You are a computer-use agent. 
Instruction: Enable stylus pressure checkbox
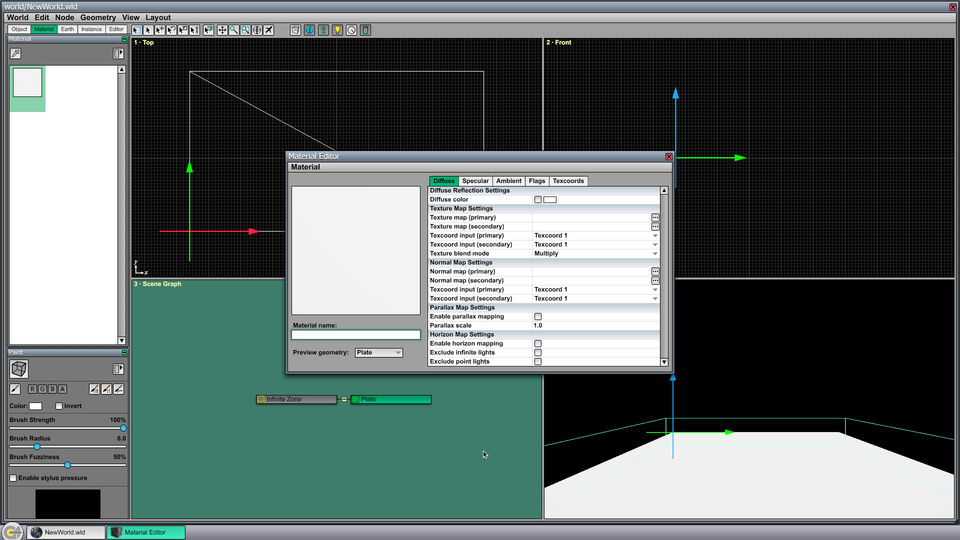pos(13,478)
